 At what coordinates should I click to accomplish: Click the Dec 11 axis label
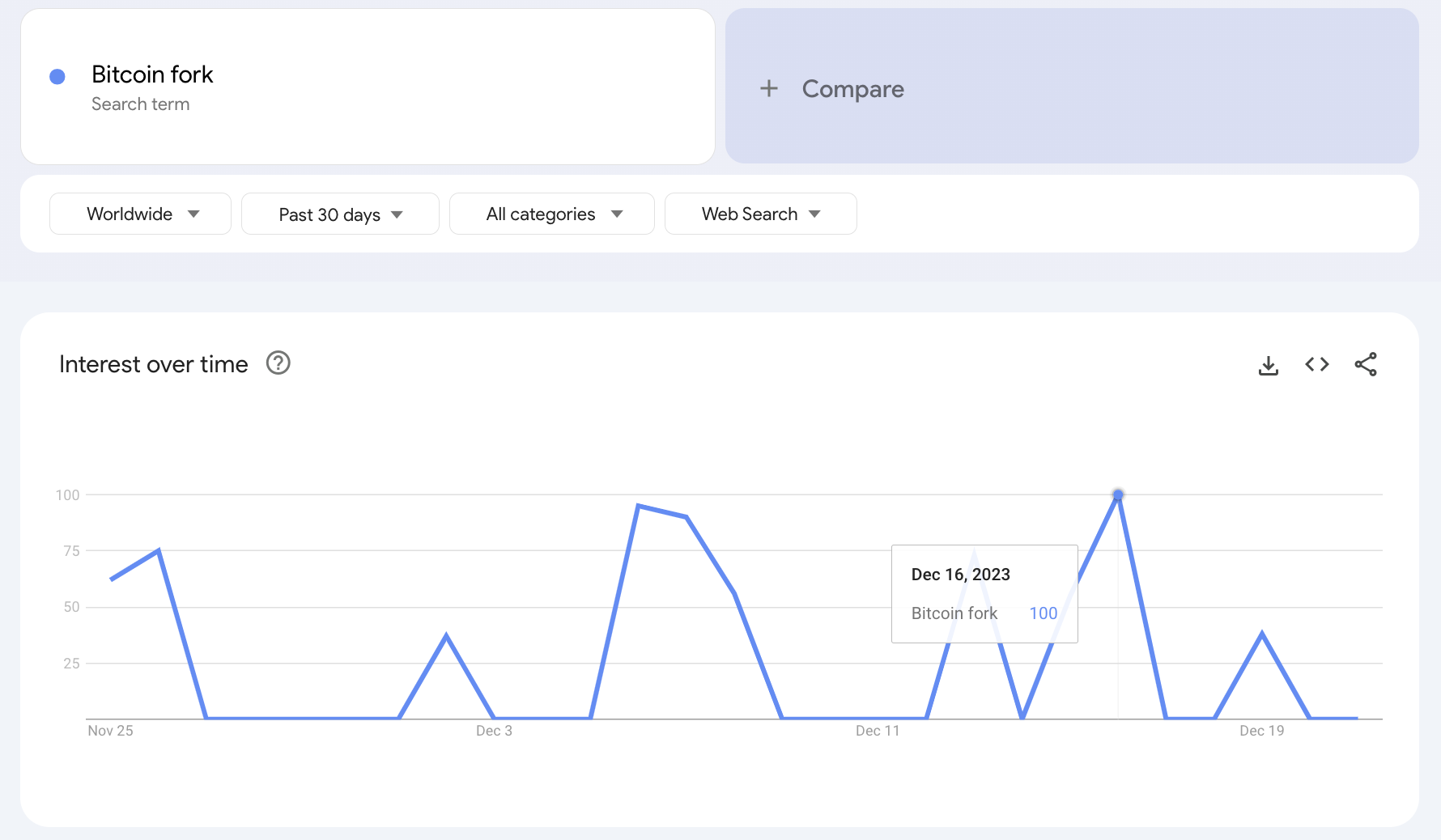[x=878, y=731]
